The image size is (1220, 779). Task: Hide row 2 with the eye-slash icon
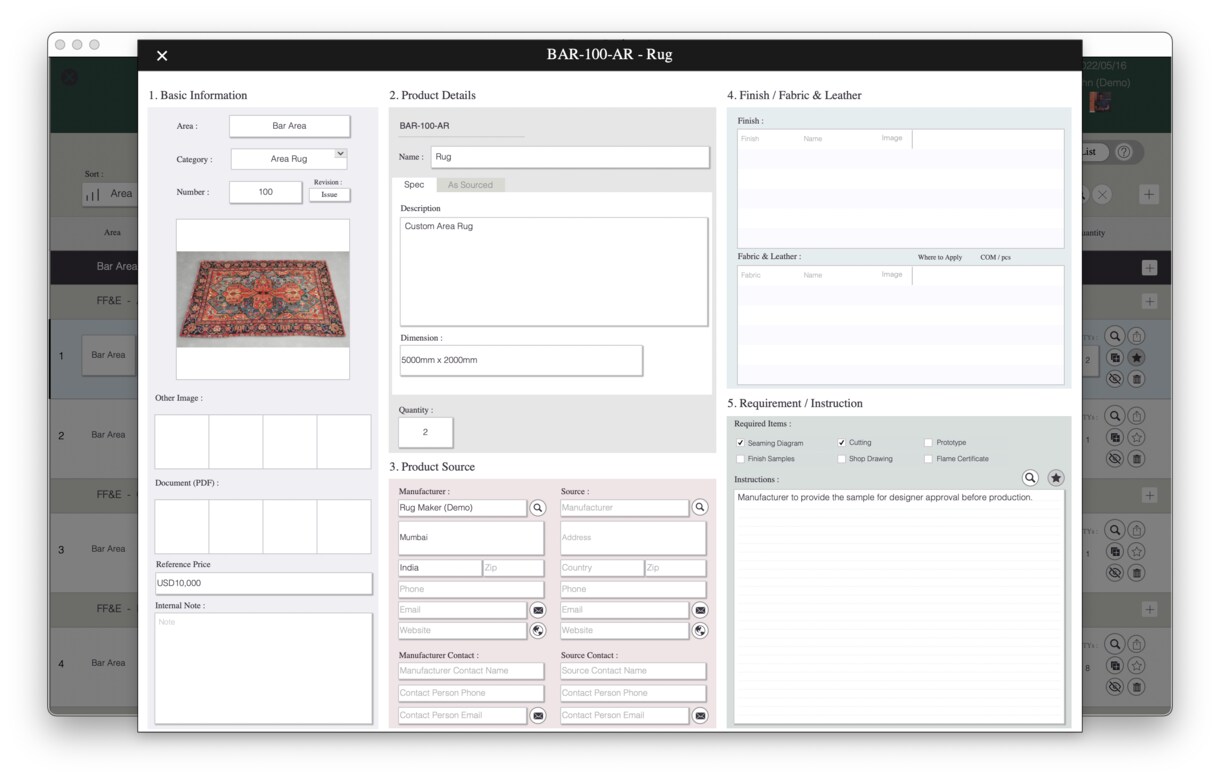pyautogui.click(x=1115, y=459)
